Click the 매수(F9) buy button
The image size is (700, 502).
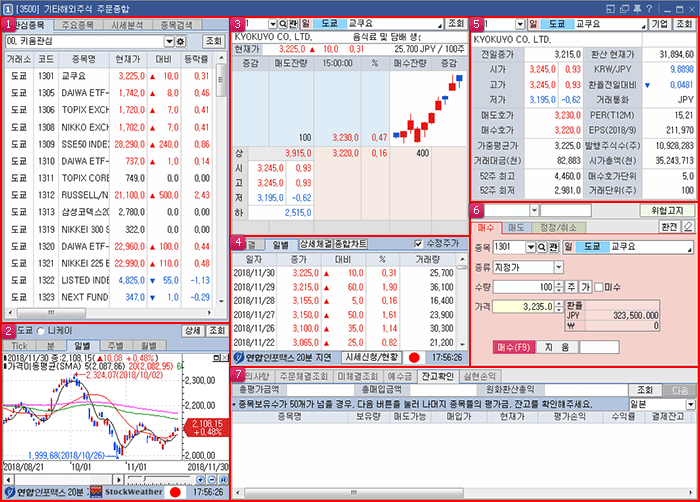[513, 347]
